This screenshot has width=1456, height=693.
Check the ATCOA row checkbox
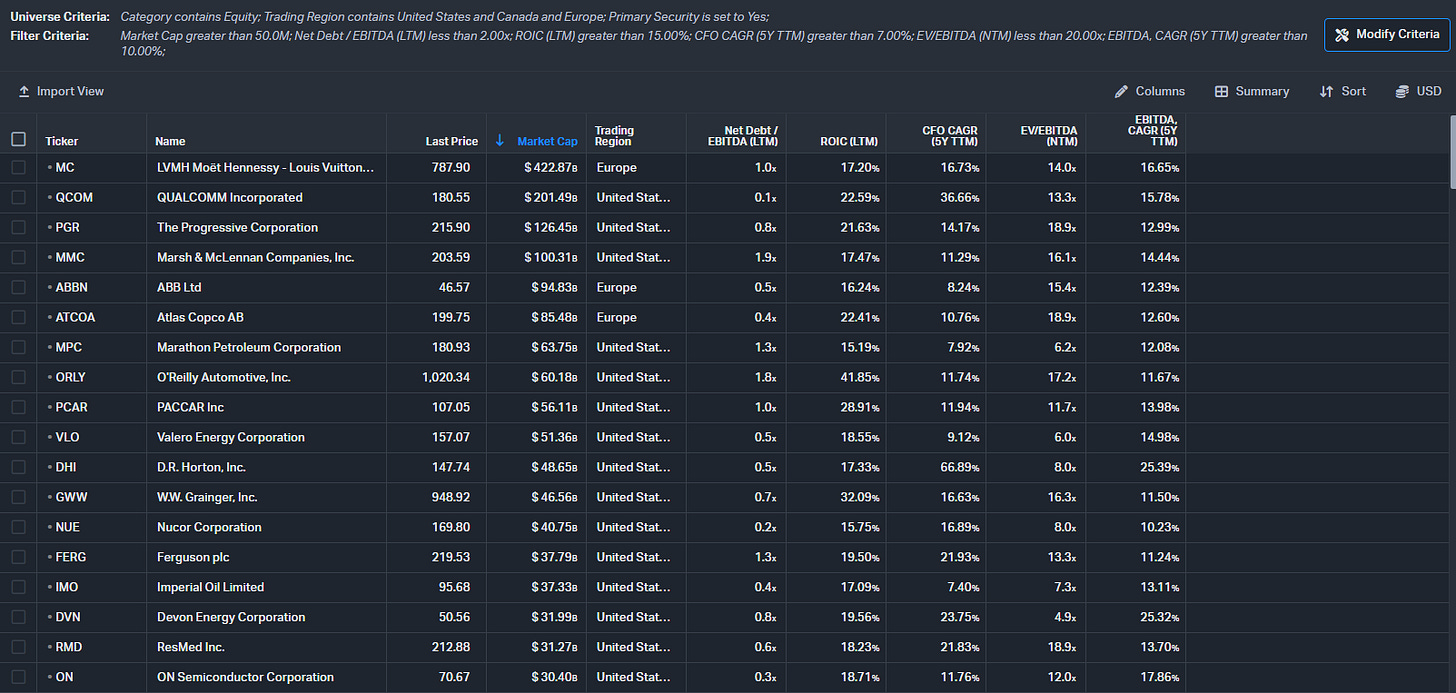tap(18, 318)
